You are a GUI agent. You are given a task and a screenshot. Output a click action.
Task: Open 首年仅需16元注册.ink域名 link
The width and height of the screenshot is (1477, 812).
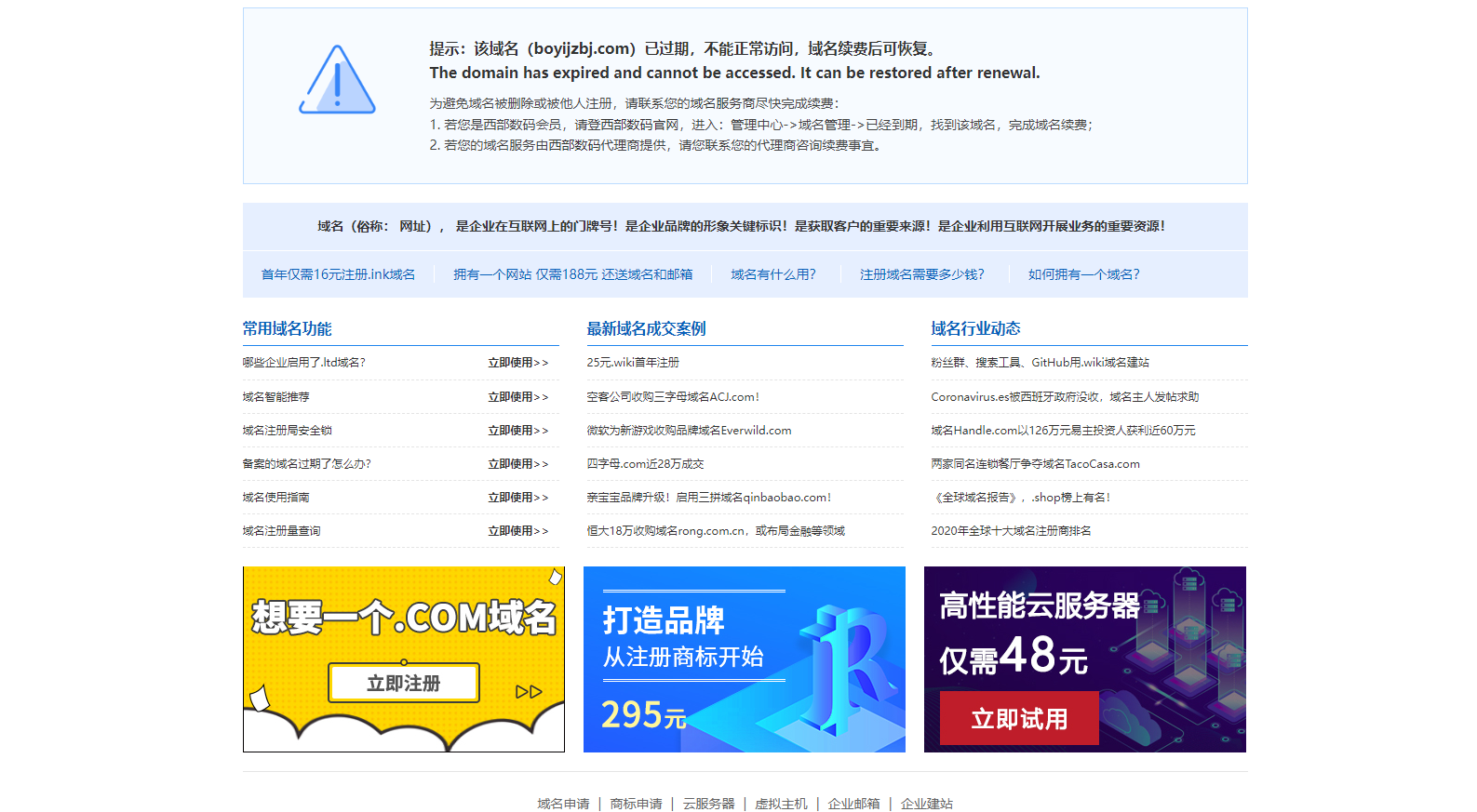pyautogui.click(x=338, y=274)
